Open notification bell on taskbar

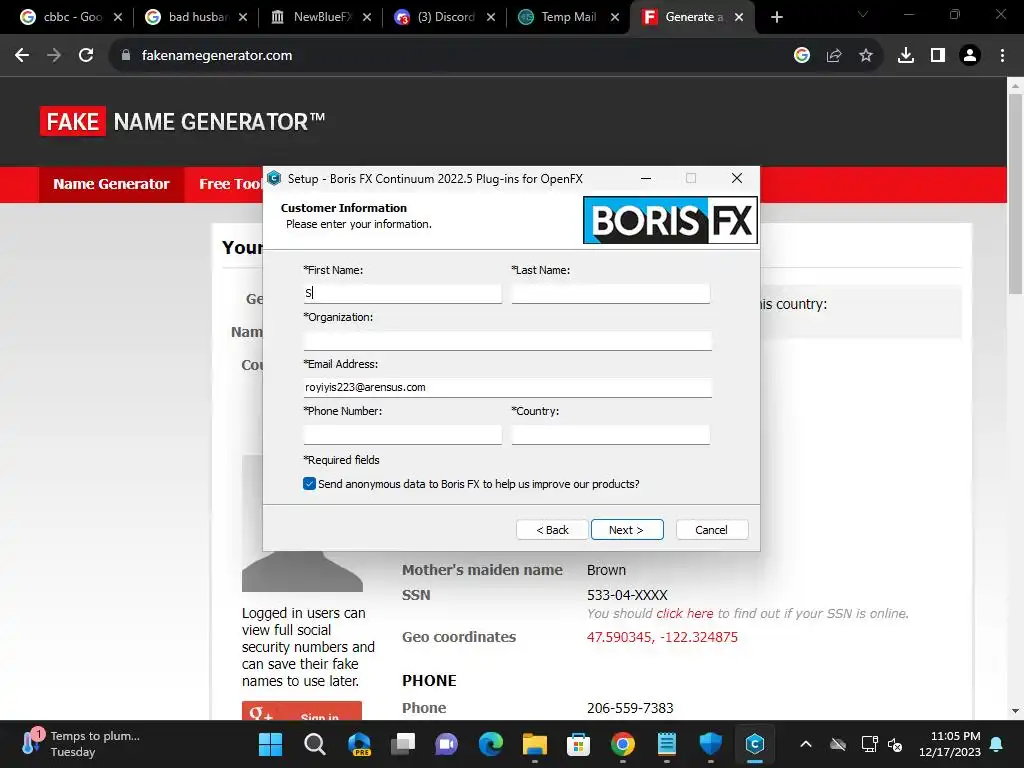997,744
